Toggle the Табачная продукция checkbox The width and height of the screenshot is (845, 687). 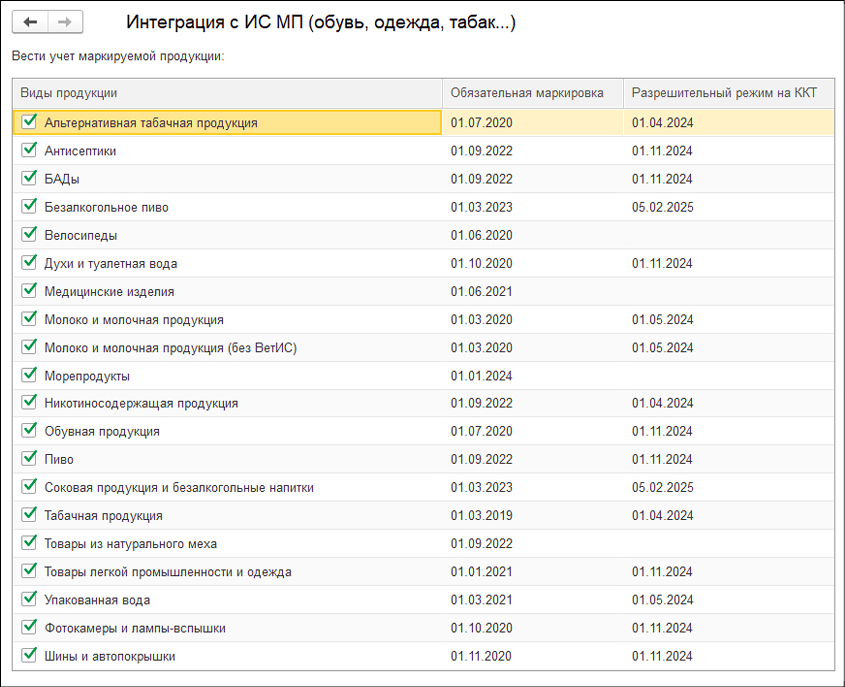click(29, 515)
